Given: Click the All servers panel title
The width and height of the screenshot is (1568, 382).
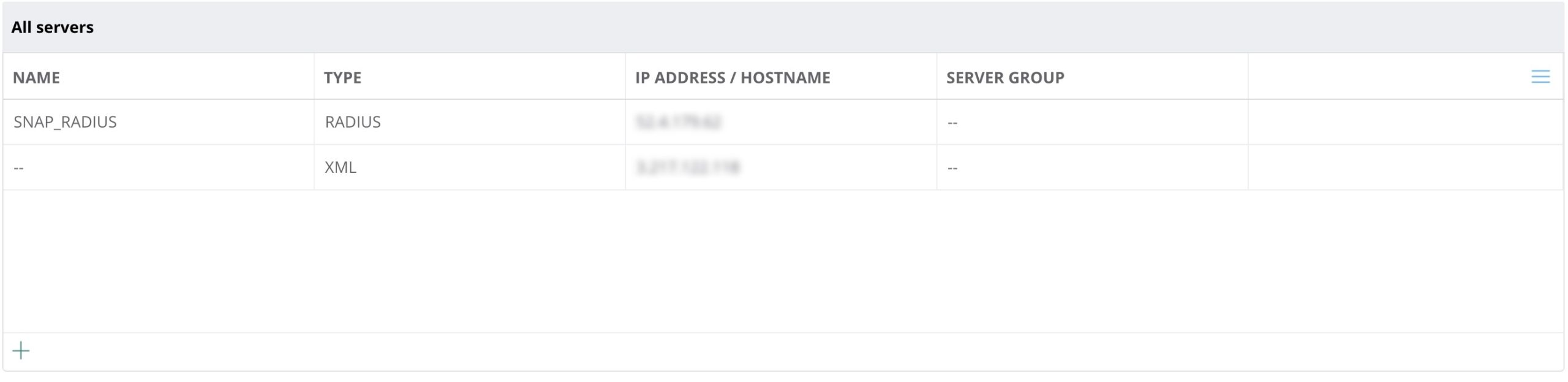Looking at the screenshot, I should point(53,27).
